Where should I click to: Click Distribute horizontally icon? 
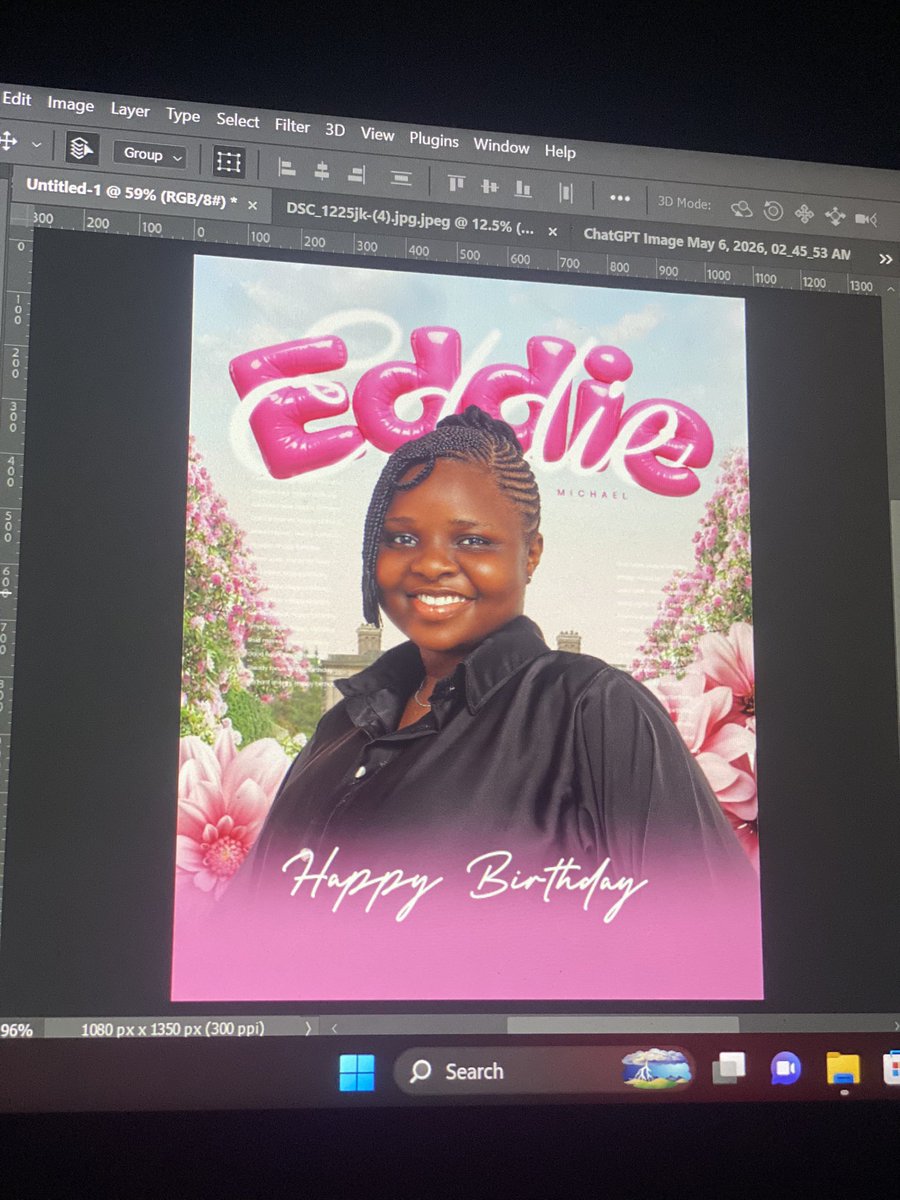coord(566,192)
